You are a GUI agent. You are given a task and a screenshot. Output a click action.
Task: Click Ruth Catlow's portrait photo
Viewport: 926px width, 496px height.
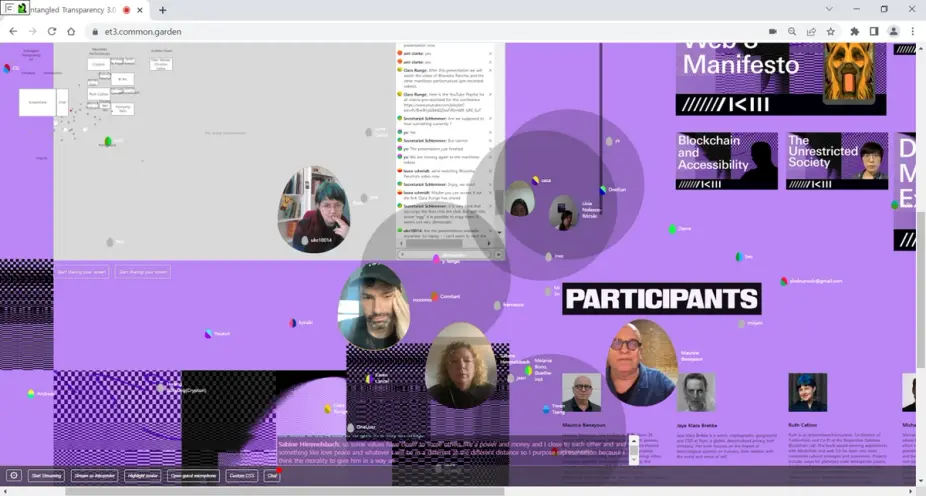point(807,392)
